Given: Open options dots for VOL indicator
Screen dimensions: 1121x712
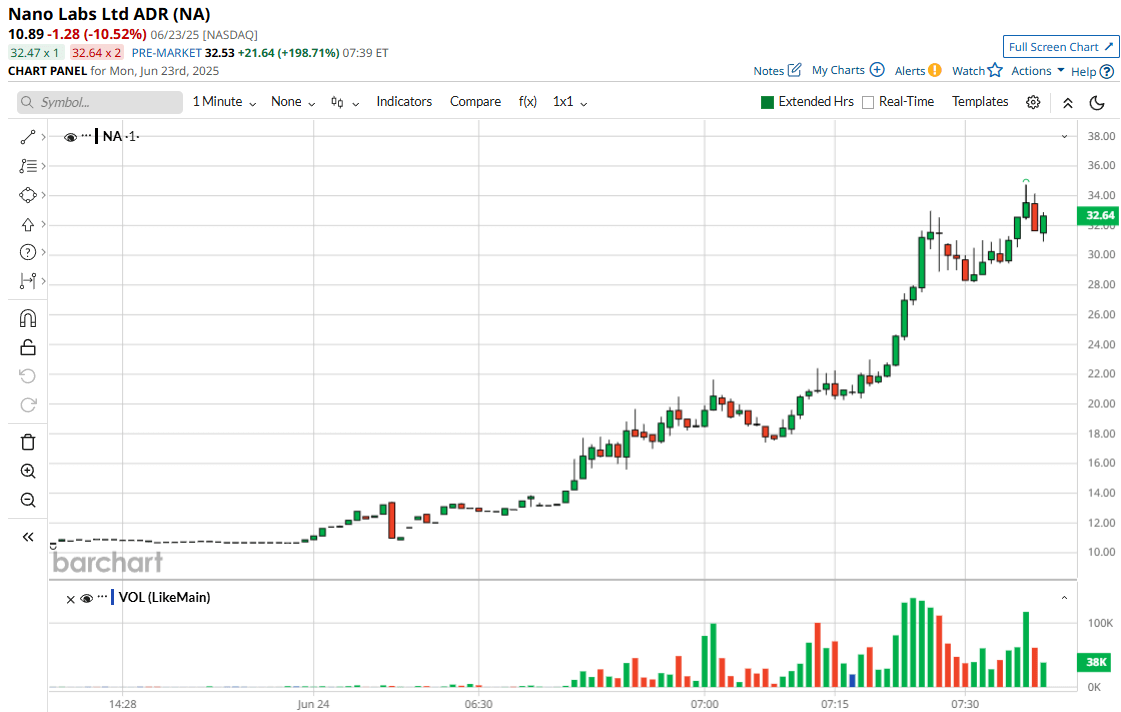Looking at the screenshot, I should (102, 597).
